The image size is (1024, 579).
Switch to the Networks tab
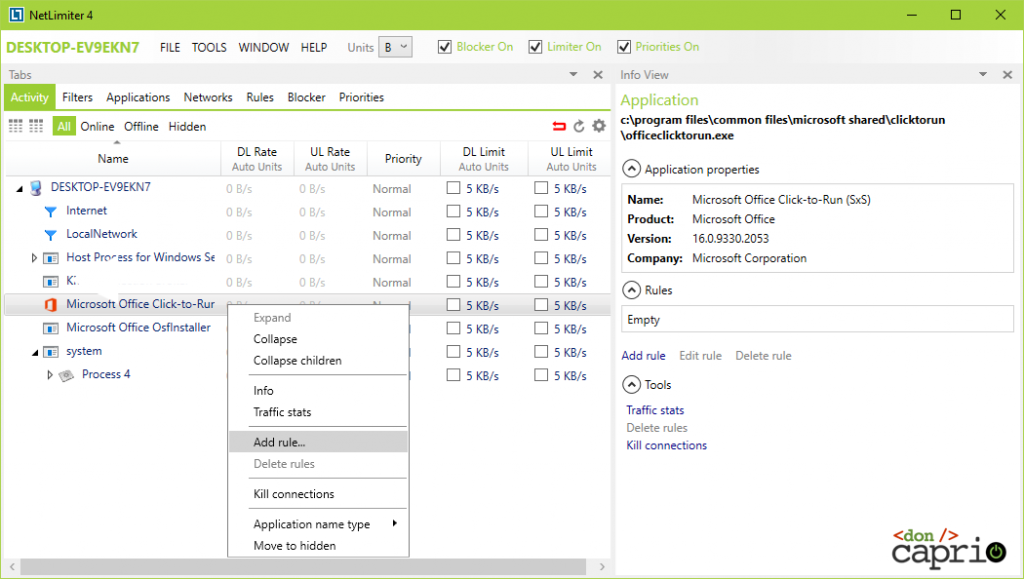tap(208, 97)
